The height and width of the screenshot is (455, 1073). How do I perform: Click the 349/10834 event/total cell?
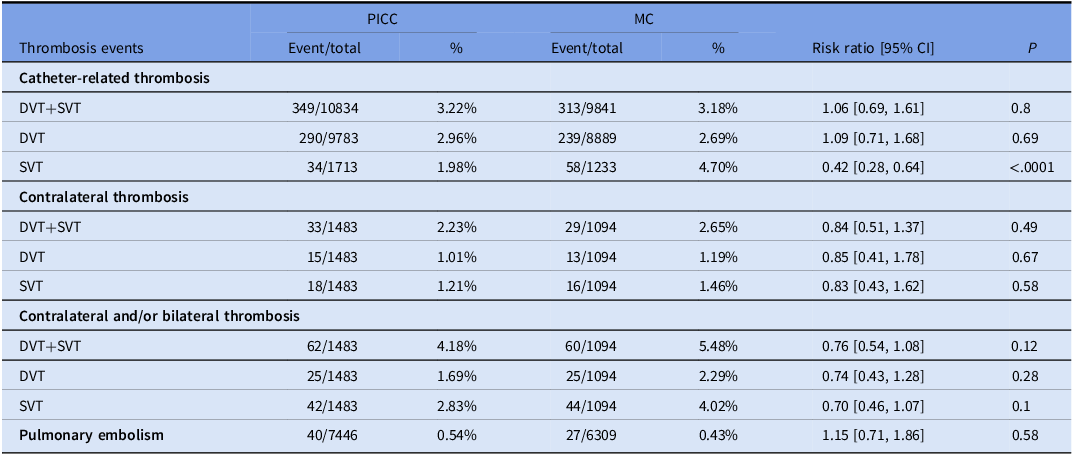(325, 106)
